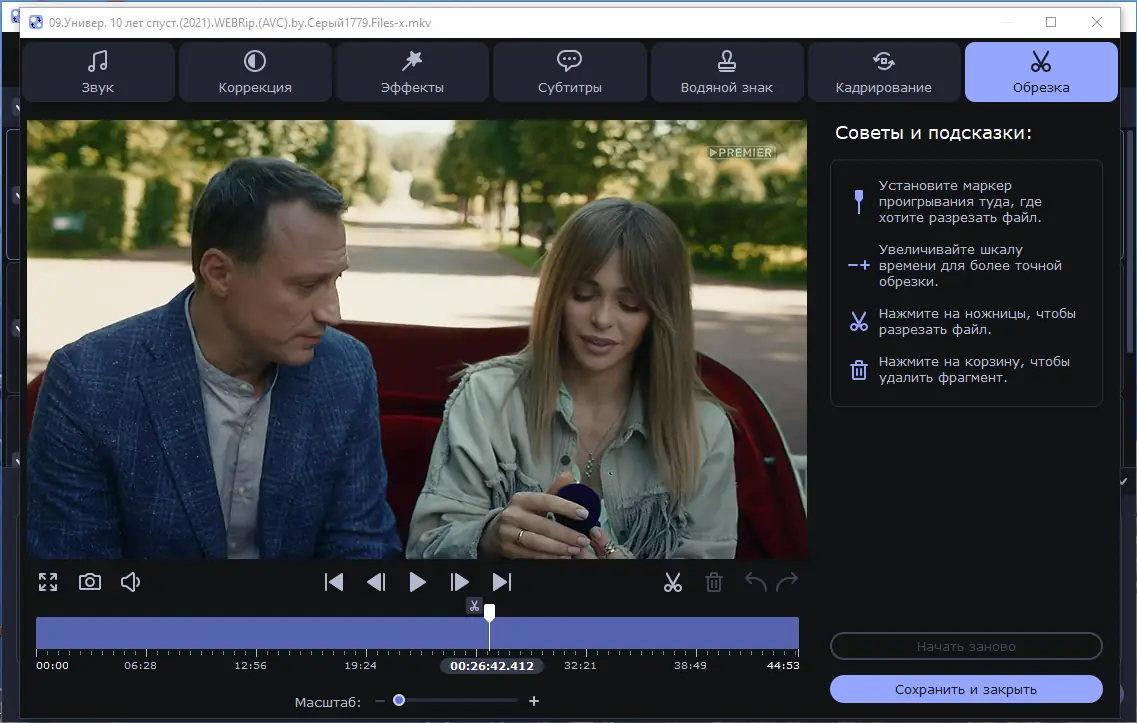Click the marker icon in tips panel
This screenshot has width=1137, height=723.
point(859,202)
